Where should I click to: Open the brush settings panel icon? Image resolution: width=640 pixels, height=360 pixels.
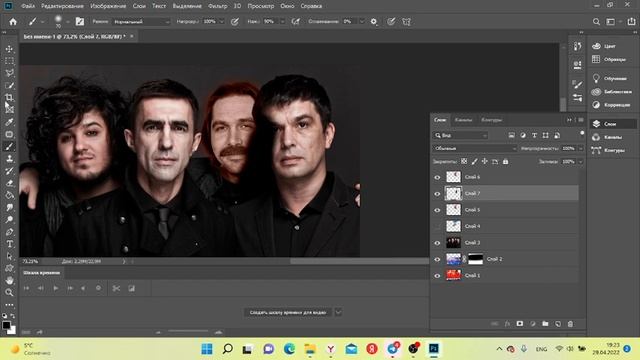coord(80,22)
